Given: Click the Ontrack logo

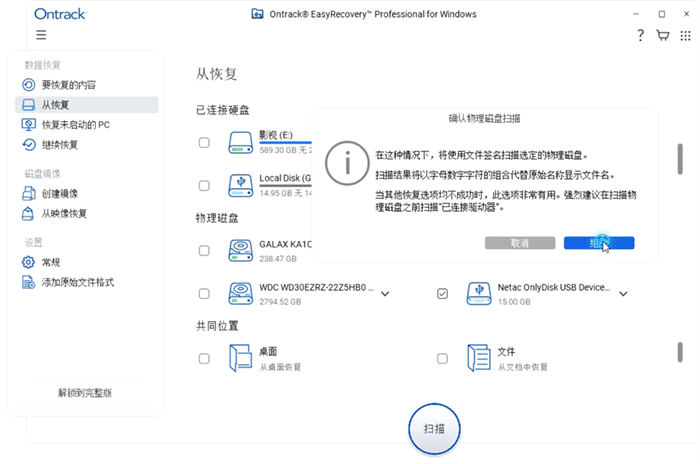Looking at the screenshot, I should tap(60, 14).
